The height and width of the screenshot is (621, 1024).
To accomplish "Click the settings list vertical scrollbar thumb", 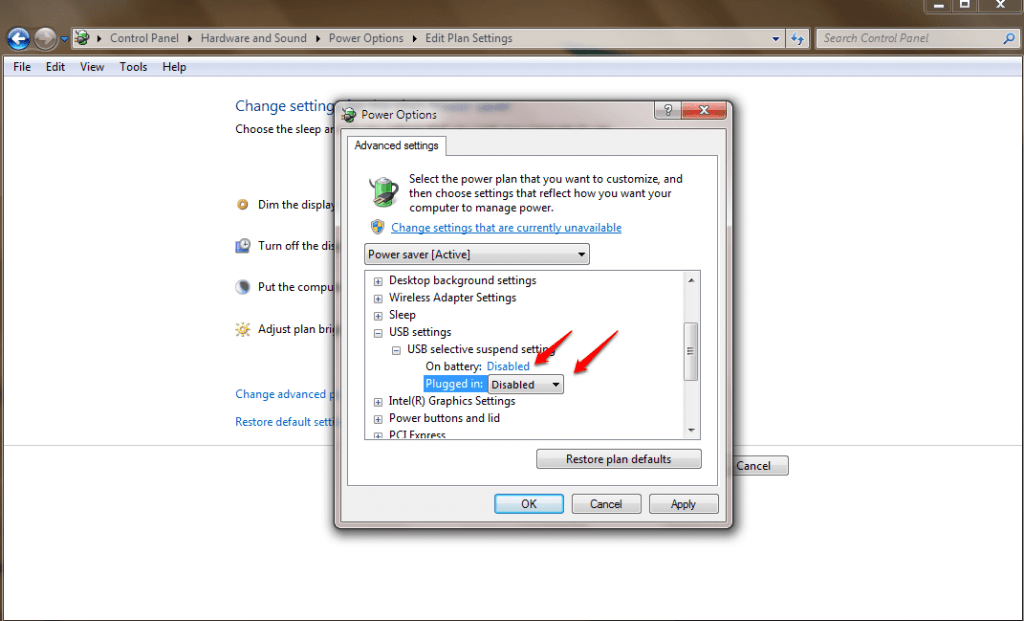I will 690,351.
